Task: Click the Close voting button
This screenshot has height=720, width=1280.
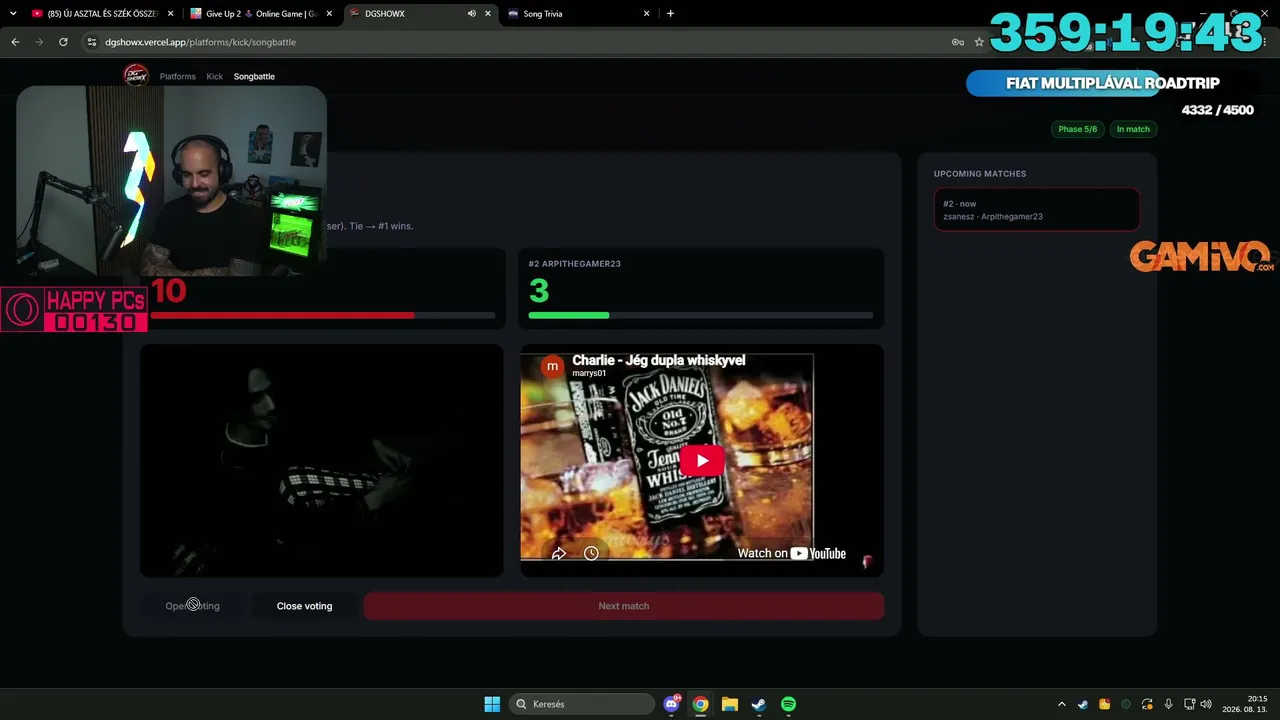Action: 304,606
